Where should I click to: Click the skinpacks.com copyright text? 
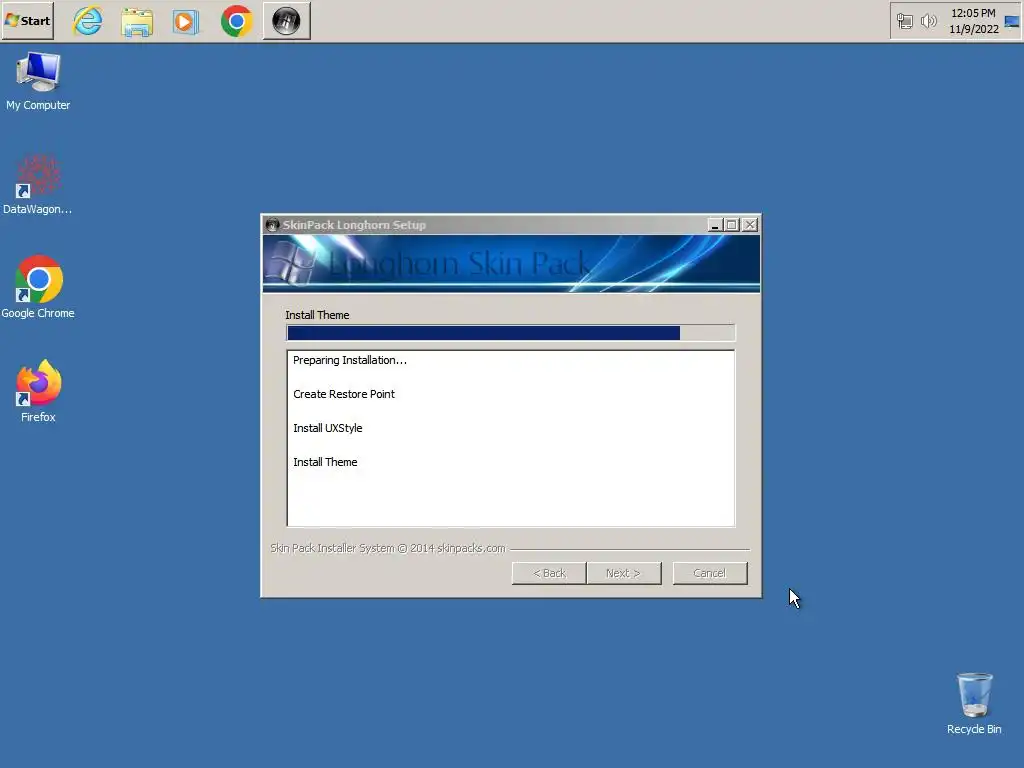coord(388,549)
